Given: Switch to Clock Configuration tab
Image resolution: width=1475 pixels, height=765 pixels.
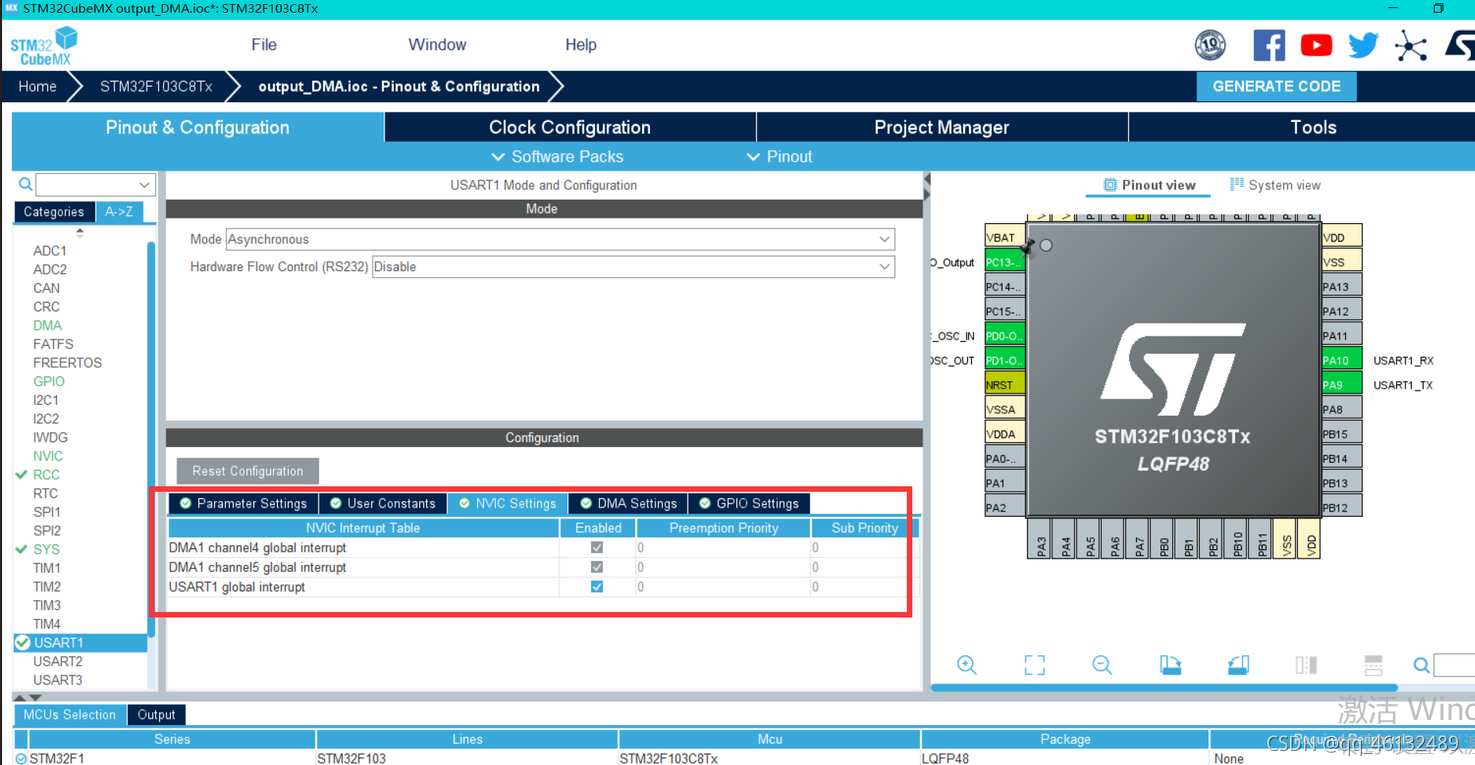Looking at the screenshot, I should pyautogui.click(x=570, y=127).
